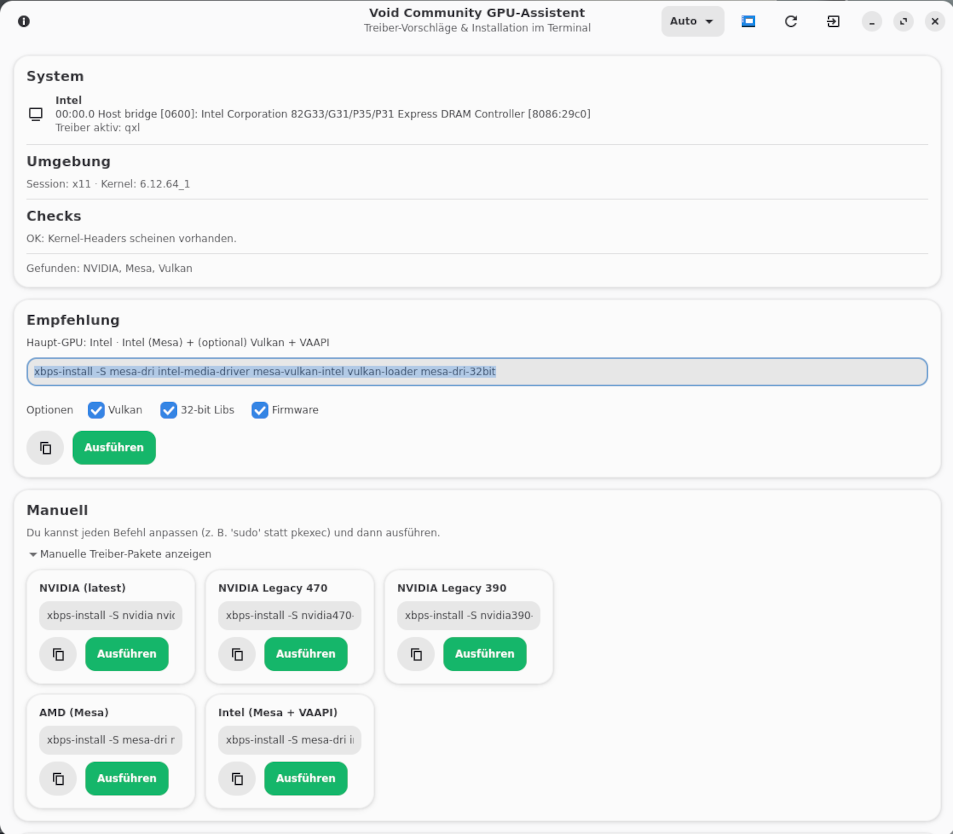Click the exit arrow icon in header
The width and height of the screenshot is (953, 834).
833,21
